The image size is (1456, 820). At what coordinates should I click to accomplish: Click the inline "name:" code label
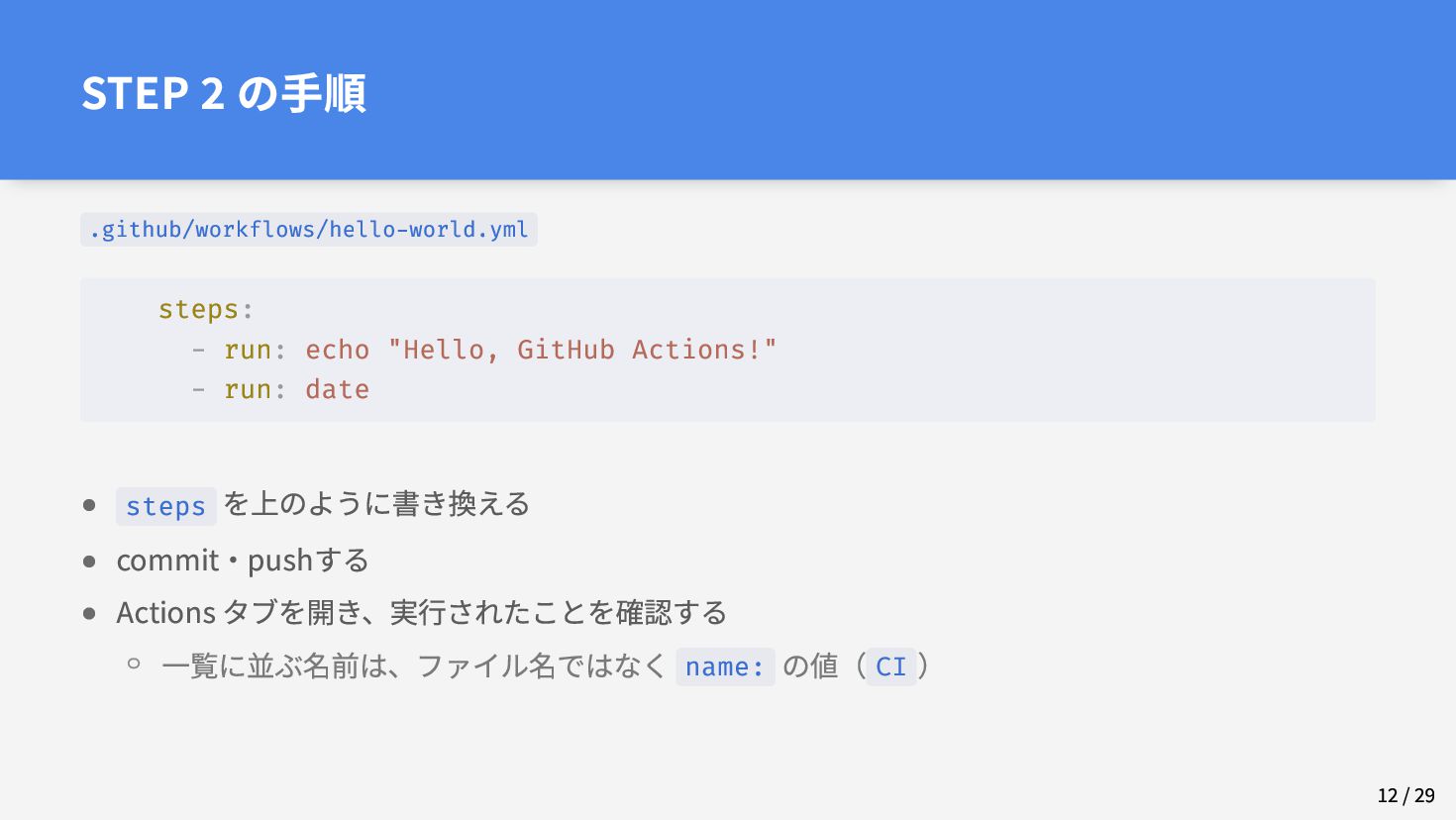[725, 666]
